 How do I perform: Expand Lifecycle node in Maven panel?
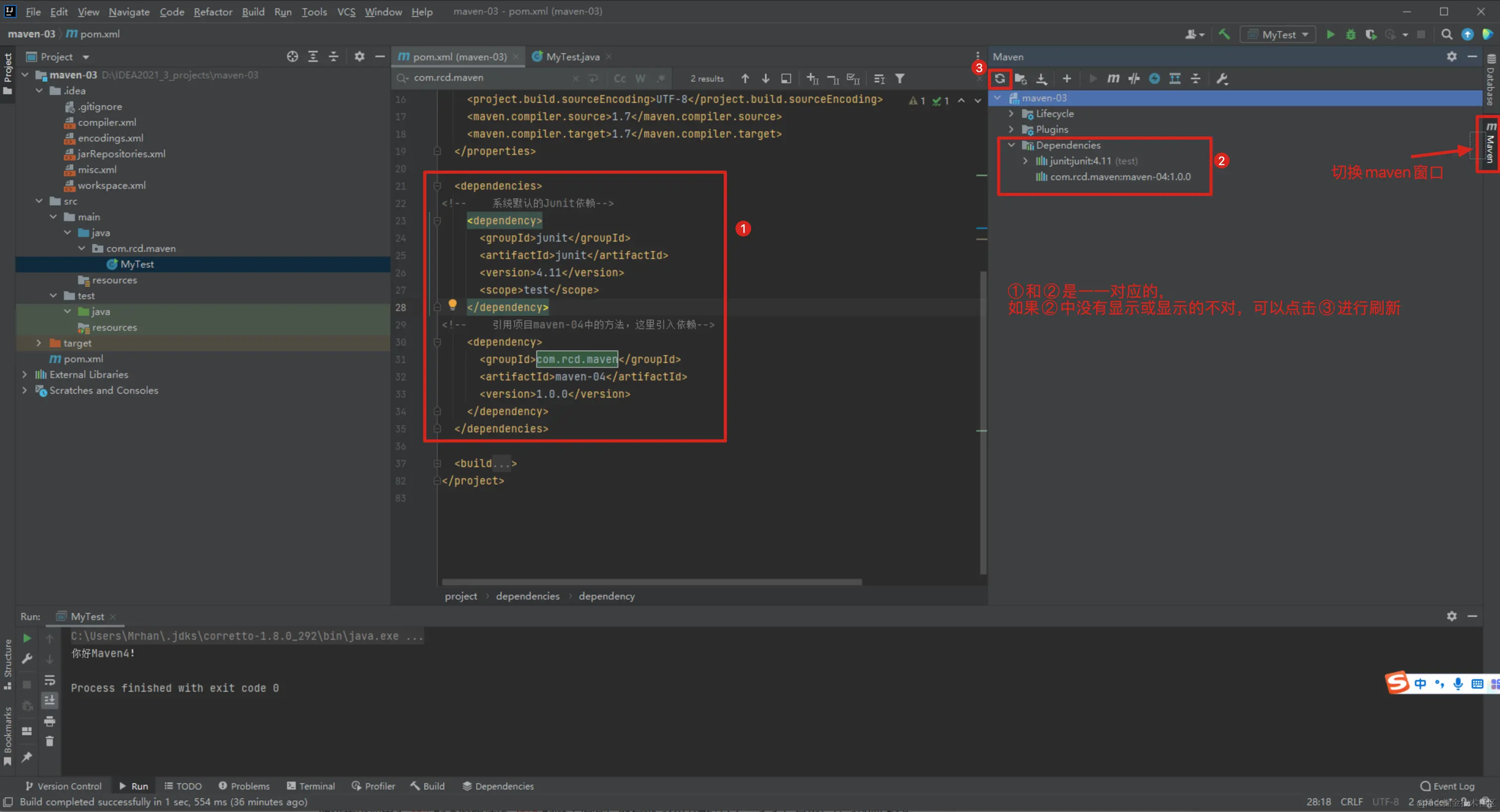pos(1011,114)
